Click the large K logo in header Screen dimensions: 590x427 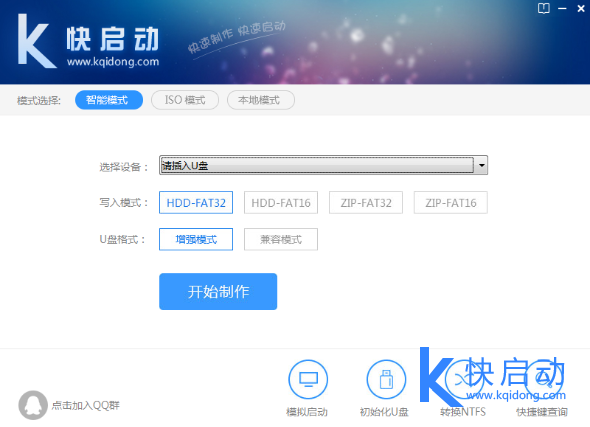[36, 41]
